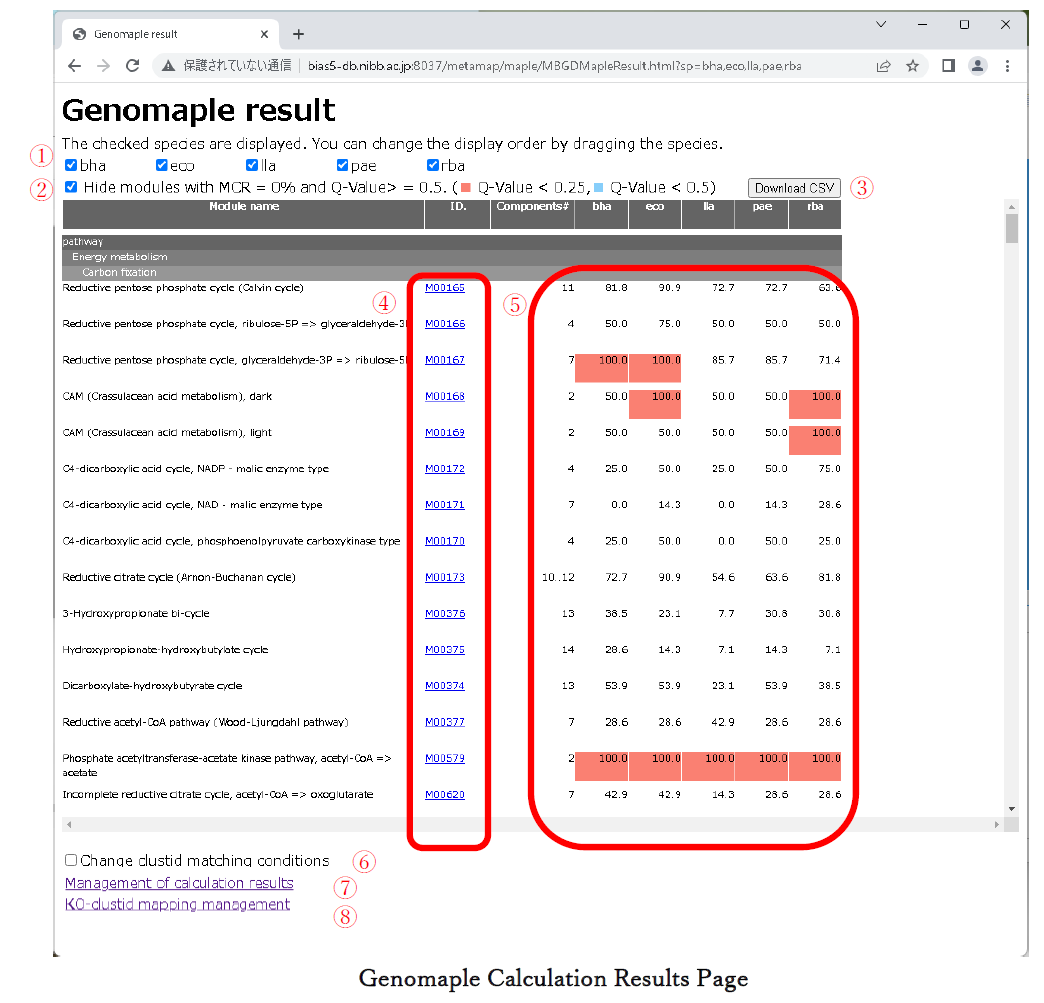Click the browser forward arrow icon
The width and height of the screenshot is (1044, 1003).
pyautogui.click(x=103, y=66)
